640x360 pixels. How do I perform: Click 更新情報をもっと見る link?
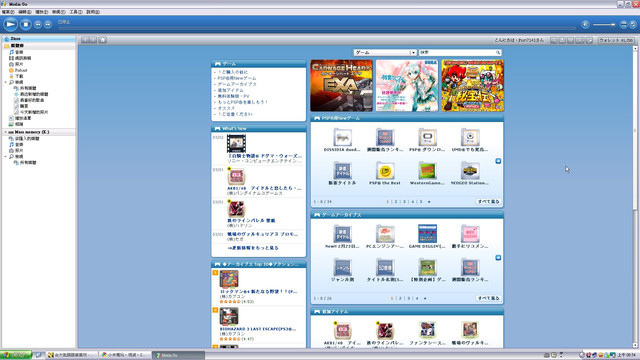pyautogui.click(x=253, y=248)
